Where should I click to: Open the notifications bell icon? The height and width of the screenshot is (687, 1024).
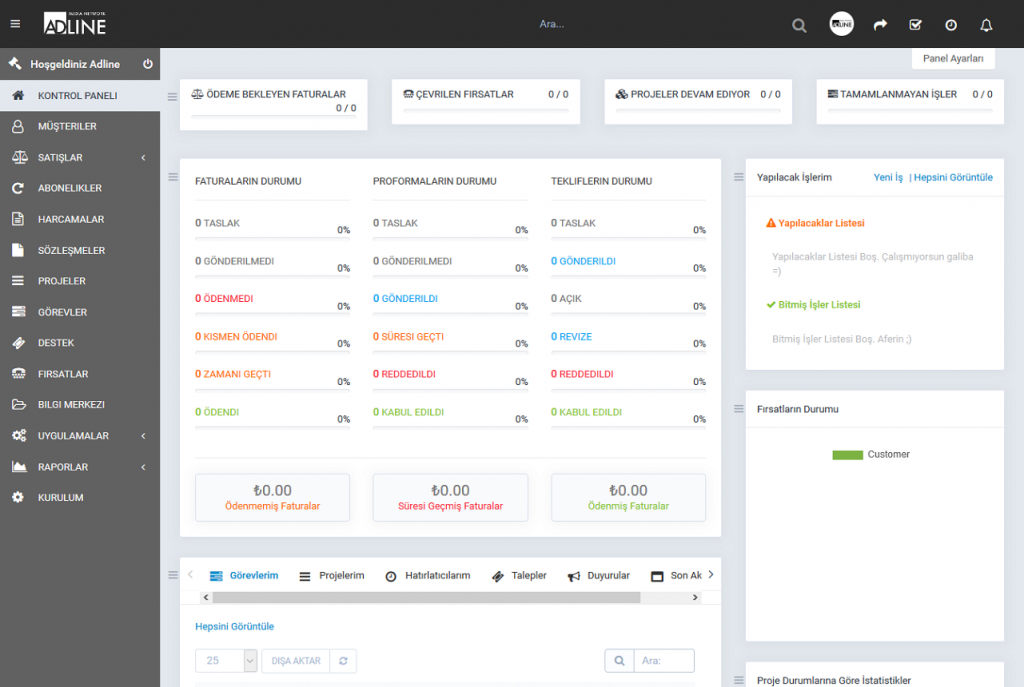986,25
